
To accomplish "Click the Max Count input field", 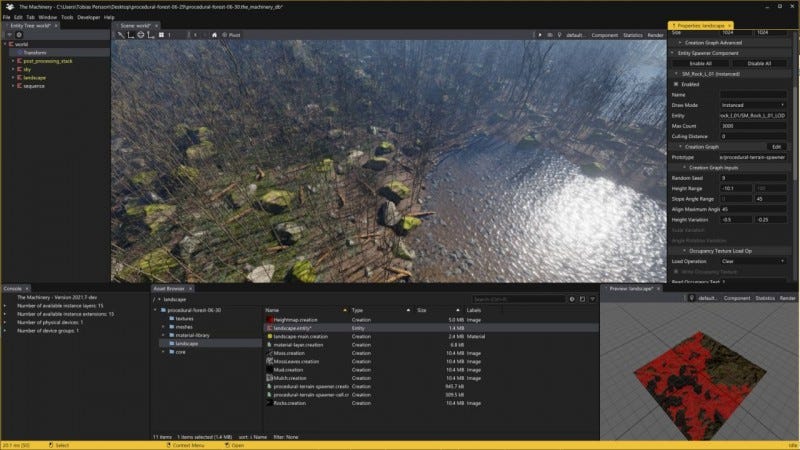I will [753, 126].
